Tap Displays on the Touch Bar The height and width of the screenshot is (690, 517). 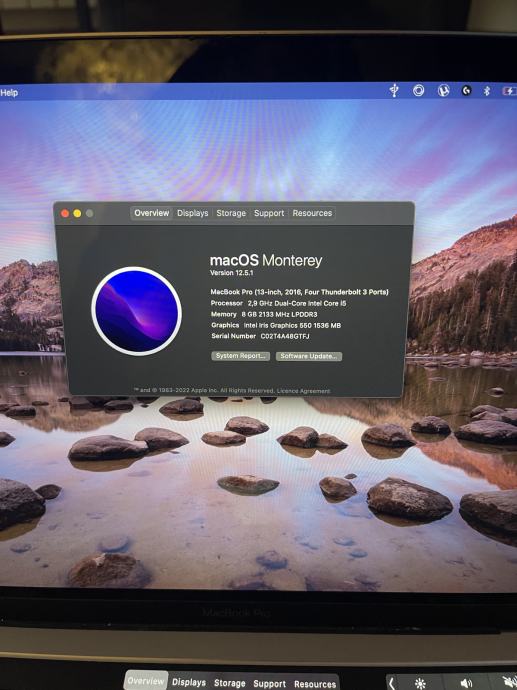(189, 682)
